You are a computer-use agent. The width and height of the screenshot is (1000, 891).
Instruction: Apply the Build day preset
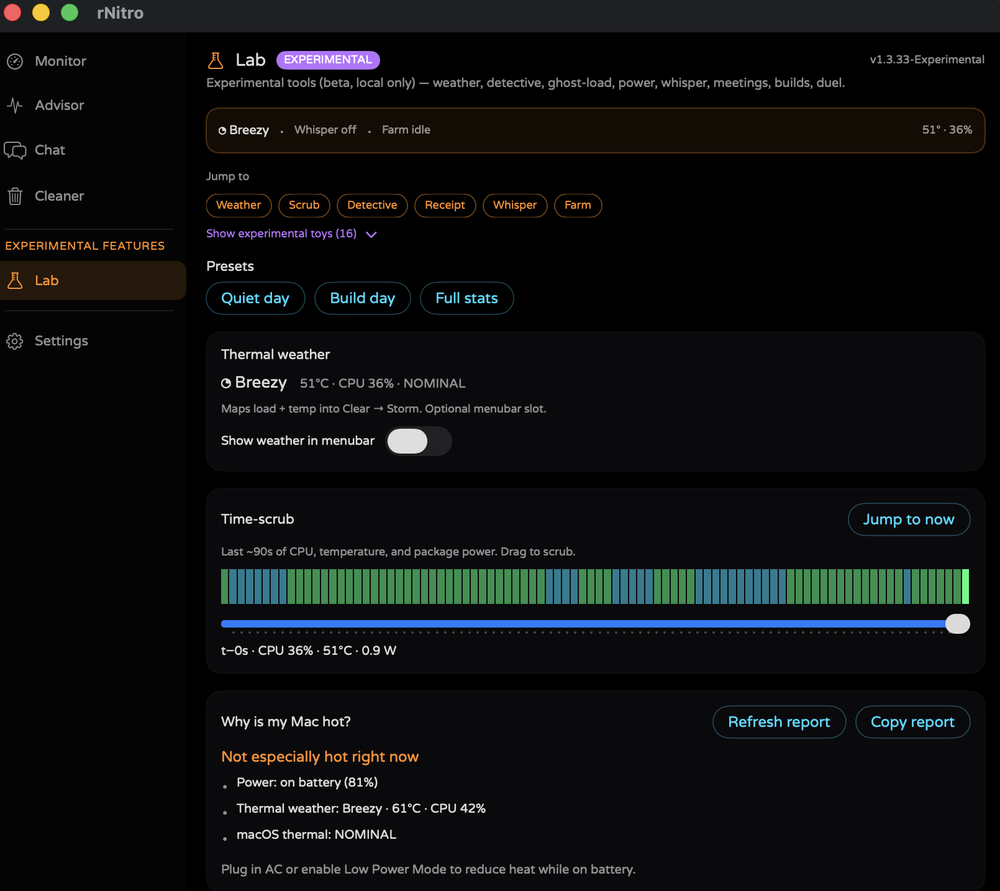362,298
